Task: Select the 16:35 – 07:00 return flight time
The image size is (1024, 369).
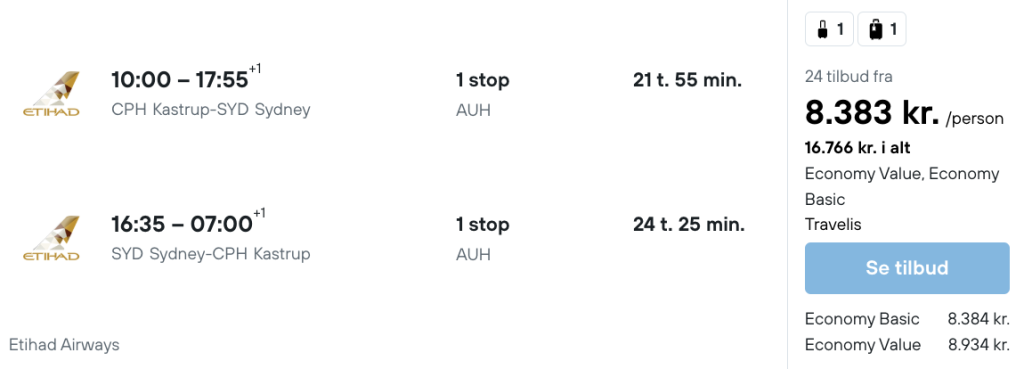Action: [x=188, y=223]
